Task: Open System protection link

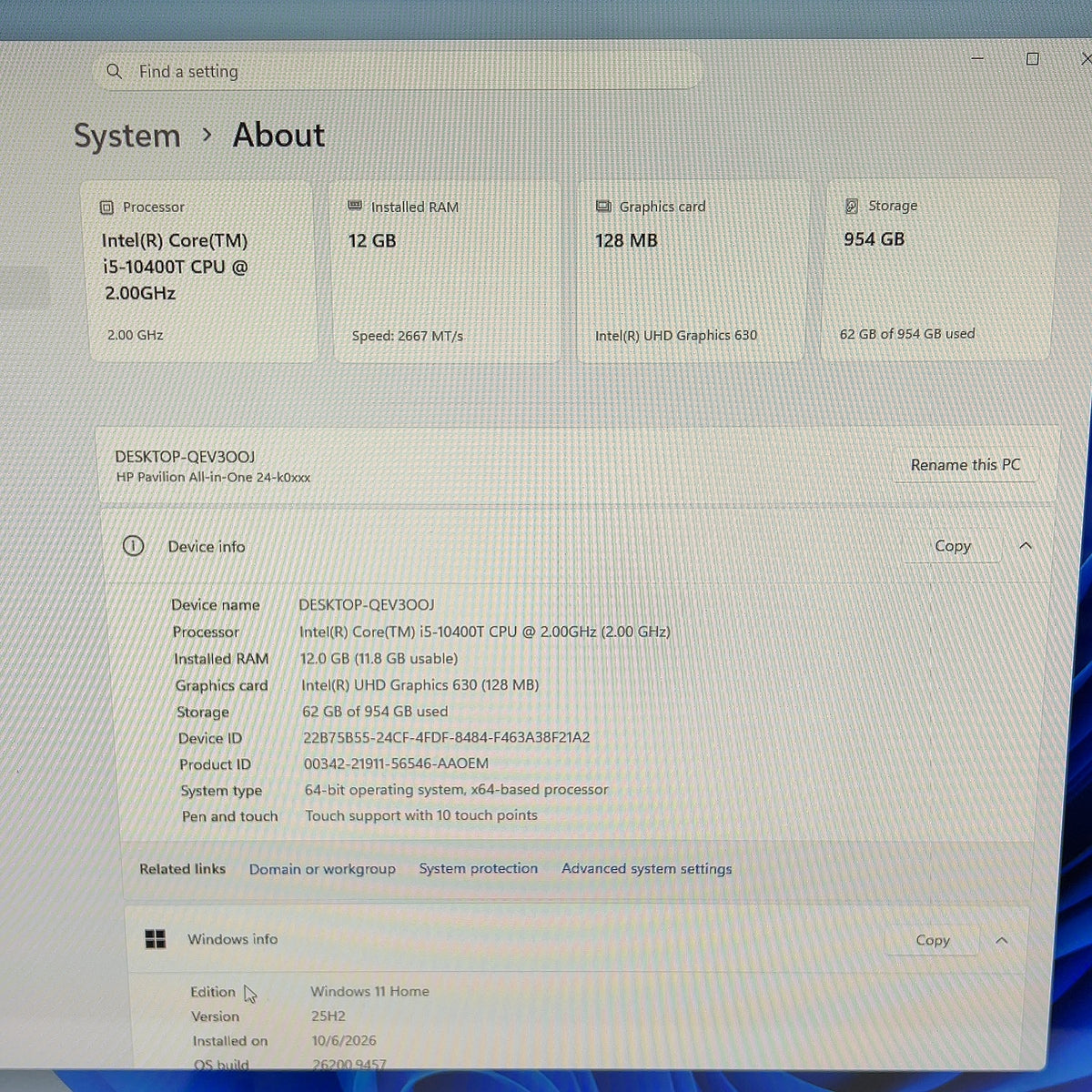Action: click(x=478, y=869)
